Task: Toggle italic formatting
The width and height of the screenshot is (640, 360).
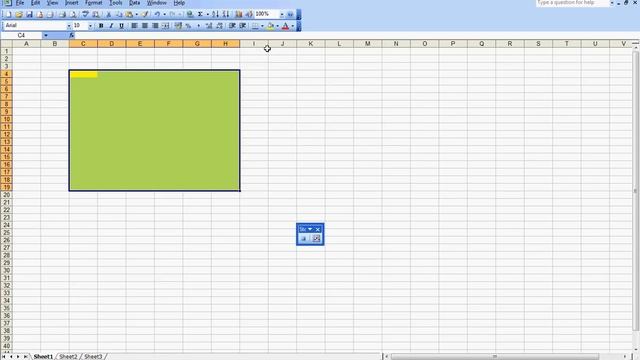Action: [111, 26]
